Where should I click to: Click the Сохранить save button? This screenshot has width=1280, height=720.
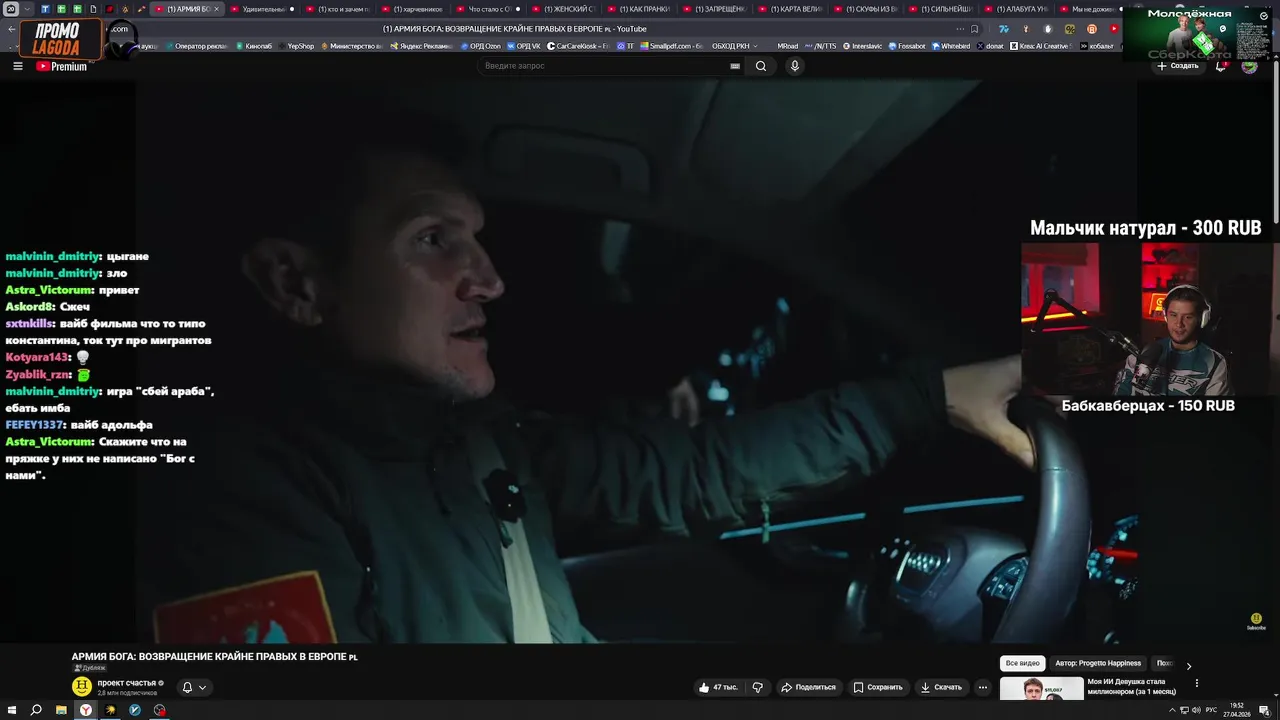click(x=878, y=687)
